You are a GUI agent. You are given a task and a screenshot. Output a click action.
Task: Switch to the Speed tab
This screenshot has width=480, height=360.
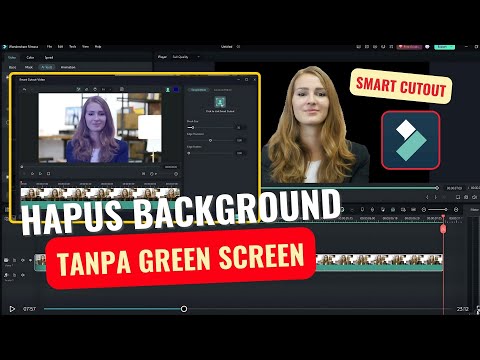click(49, 57)
